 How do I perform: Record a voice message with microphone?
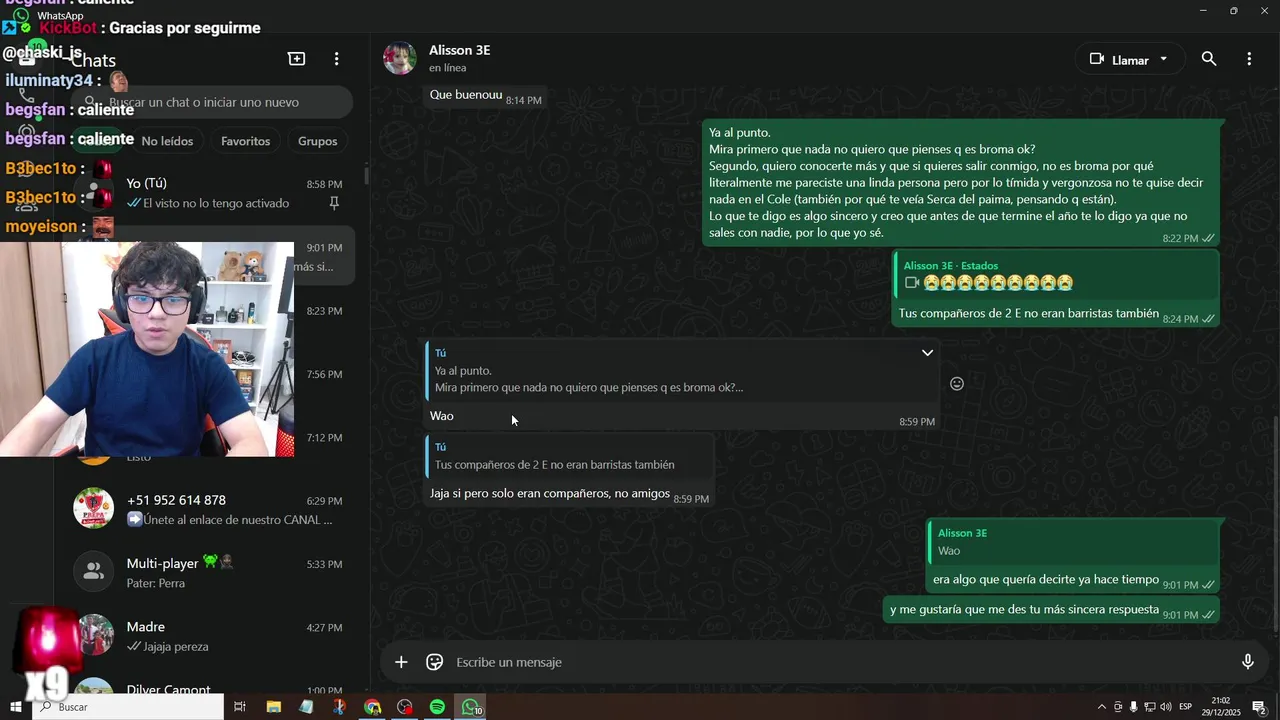click(1248, 662)
